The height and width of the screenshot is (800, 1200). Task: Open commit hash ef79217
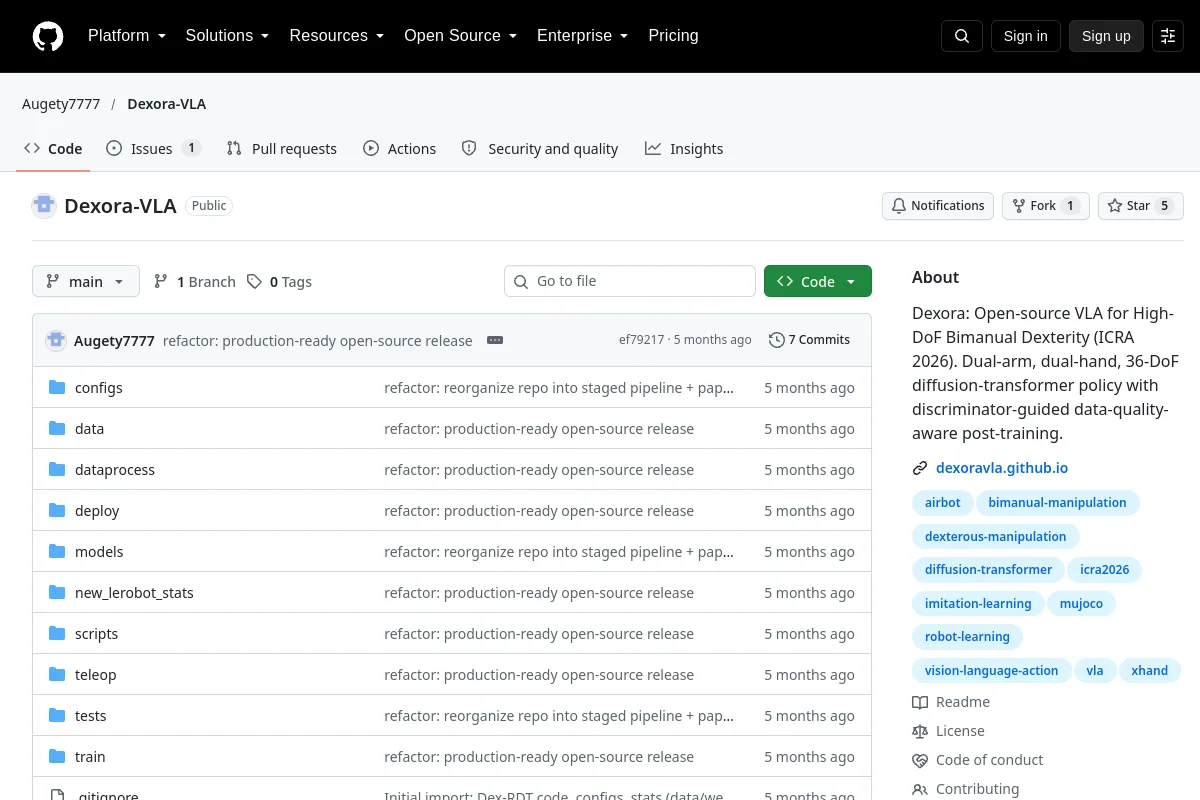[x=641, y=340]
